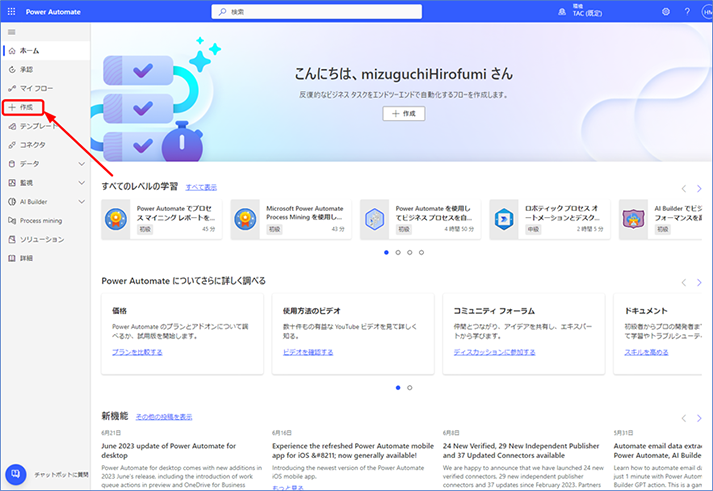Screen dimensions: 713x491
Task: Open the ディスカッションに参加する link
Action: coord(494,352)
